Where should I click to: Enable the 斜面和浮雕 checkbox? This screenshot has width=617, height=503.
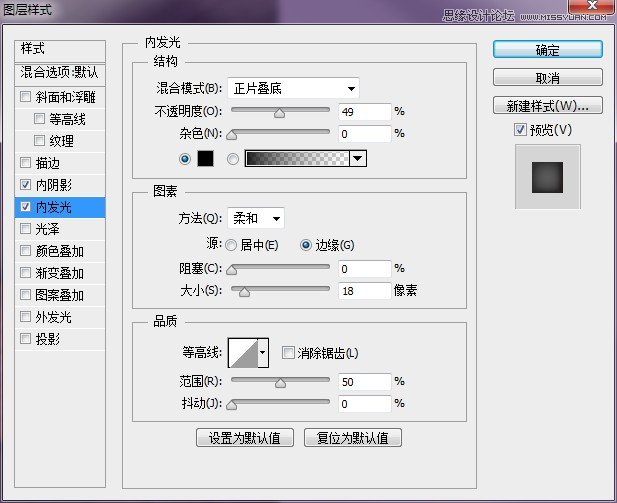click(x=26, y=97)
